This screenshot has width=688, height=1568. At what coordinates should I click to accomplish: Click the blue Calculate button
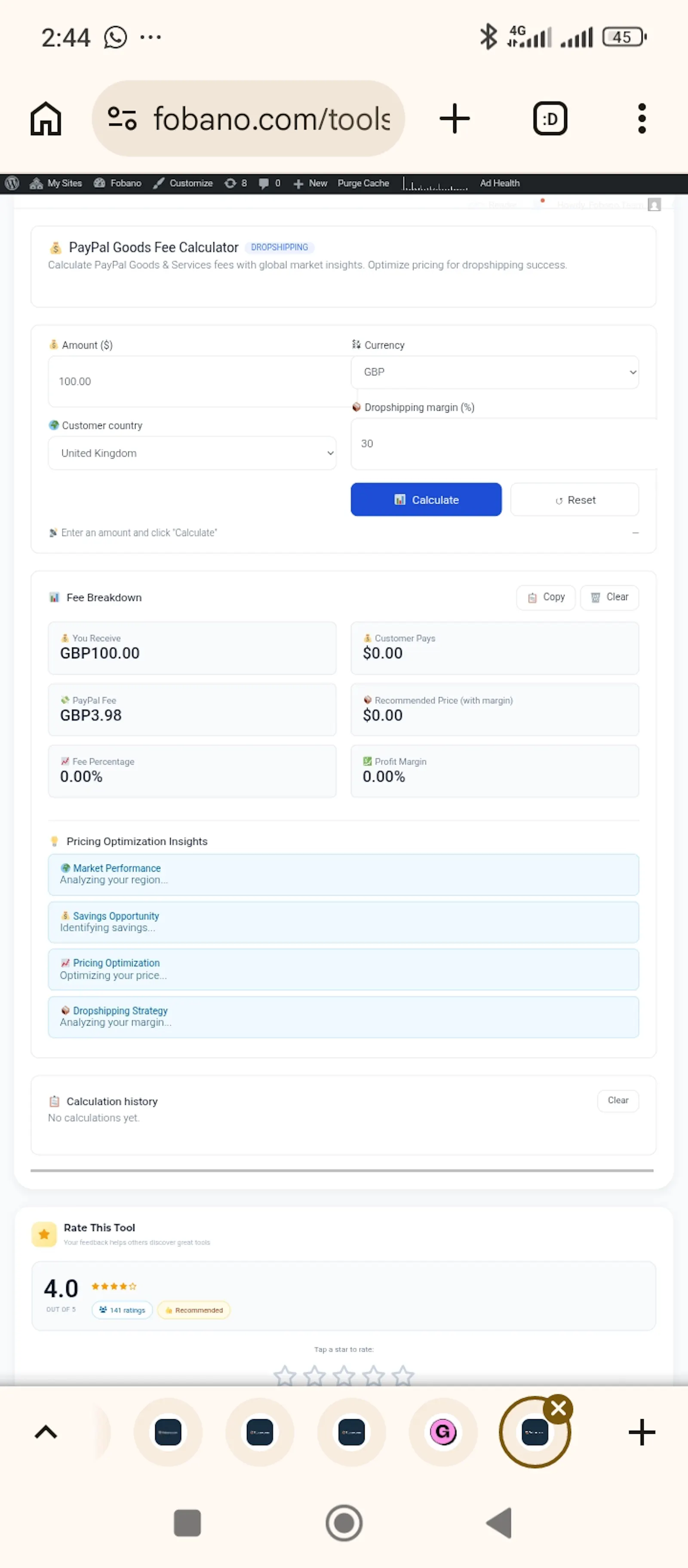[426, 500]
